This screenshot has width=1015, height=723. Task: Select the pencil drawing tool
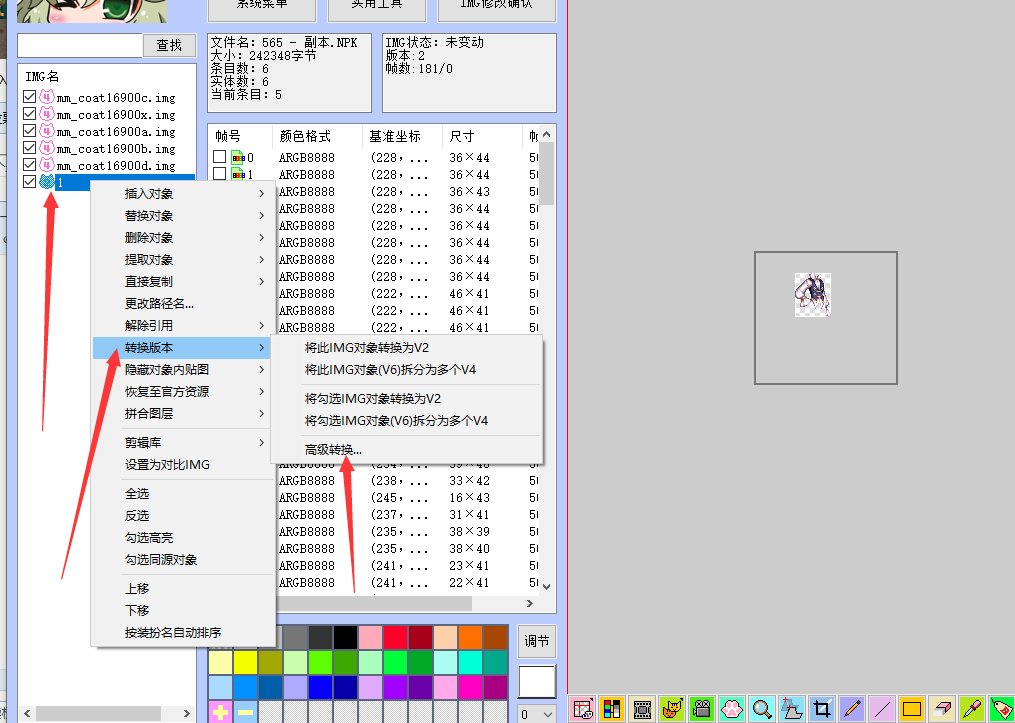[x=851, y=709]
